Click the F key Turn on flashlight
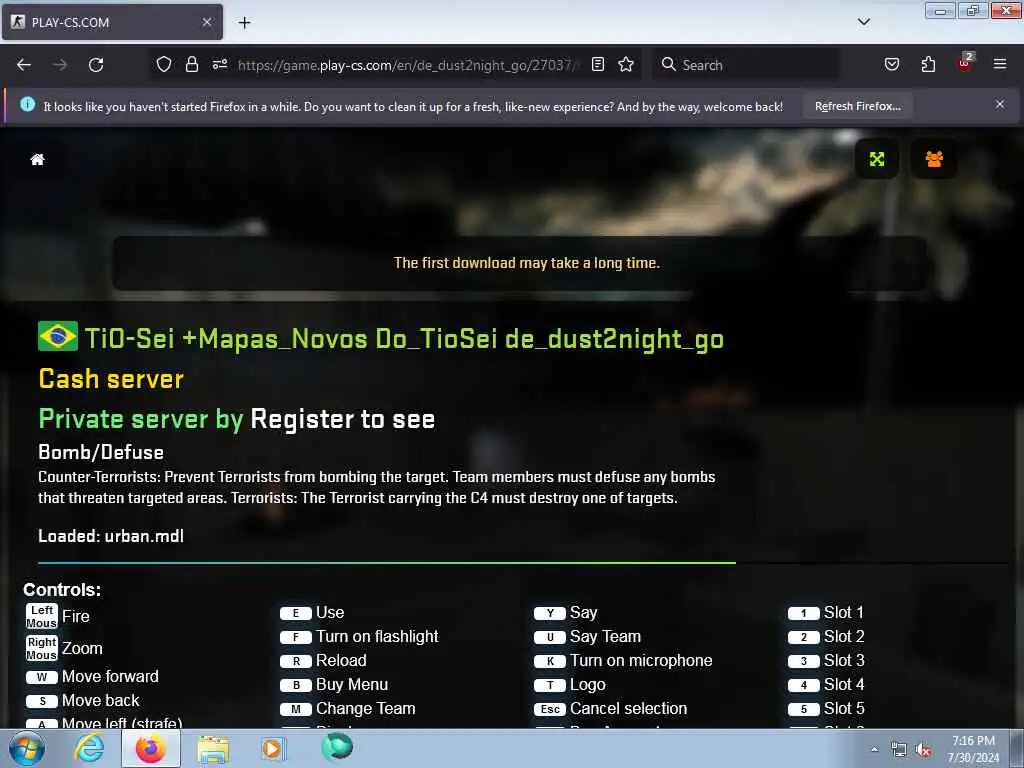 tap(296, 637)
